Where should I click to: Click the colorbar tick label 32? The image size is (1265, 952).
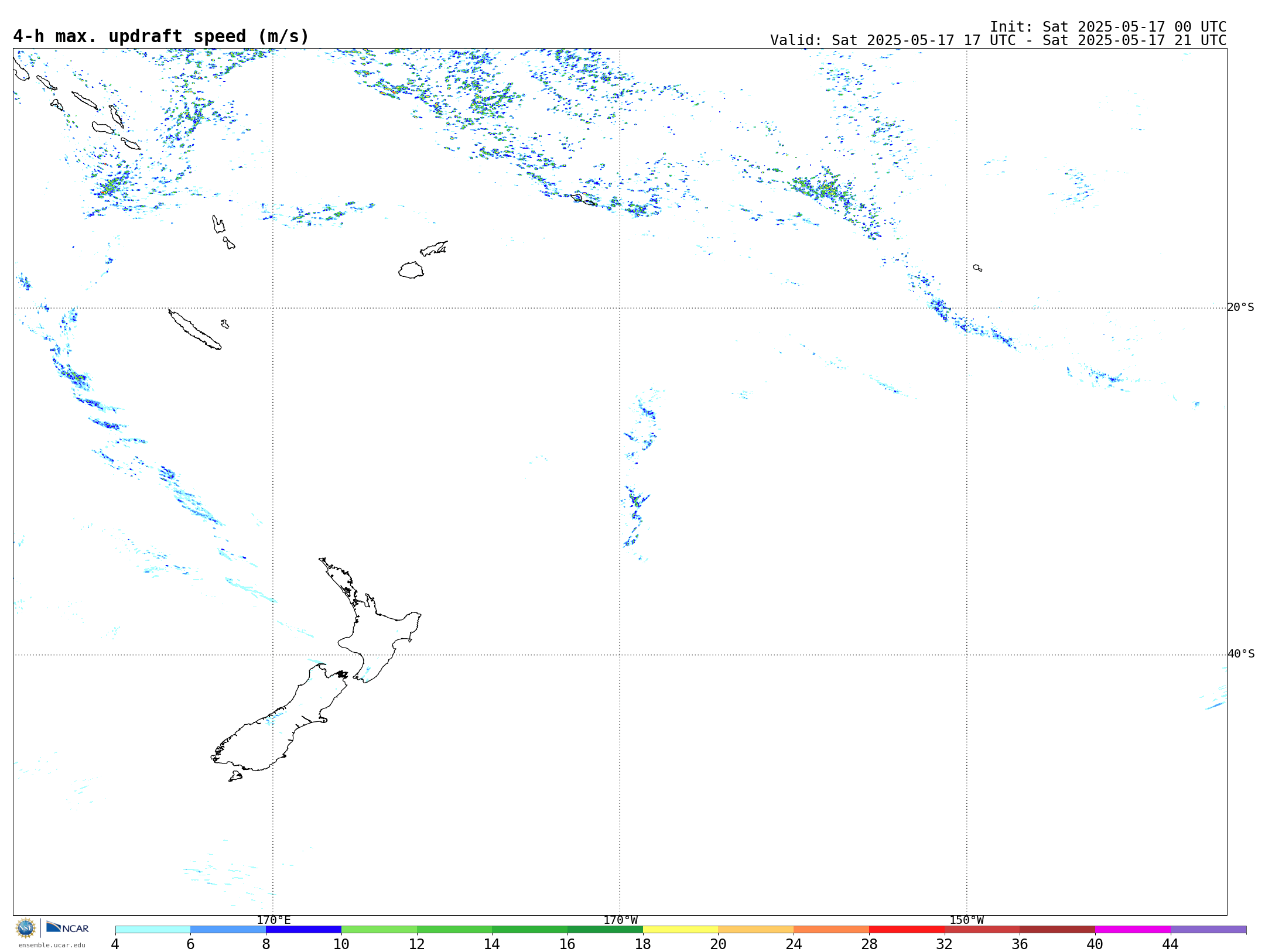point(944,944)
